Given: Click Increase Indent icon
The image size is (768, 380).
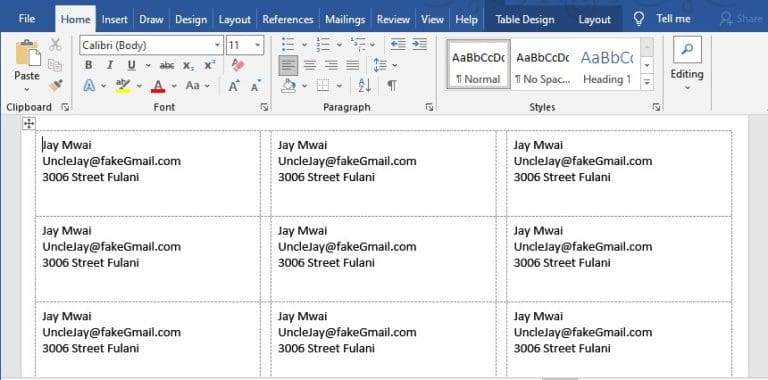Looking at the screenshot, I should (419, 45).
